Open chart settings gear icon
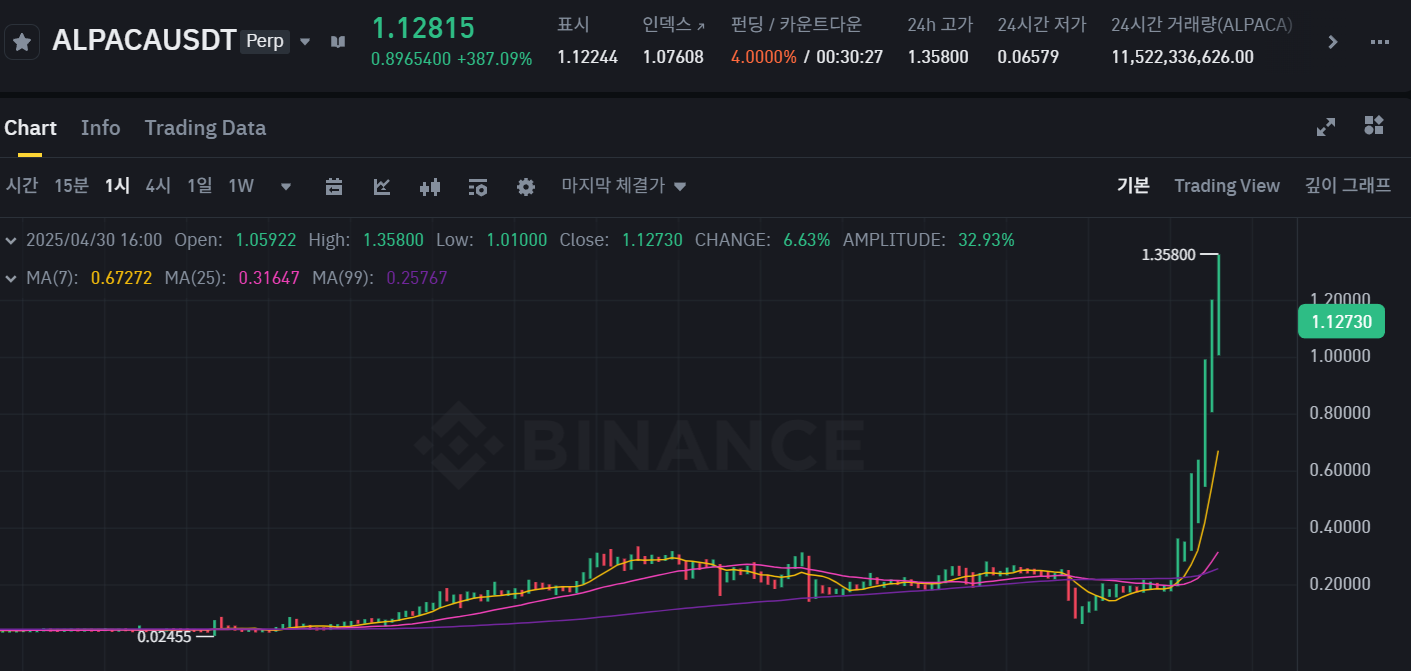Screen dimensions: 1411x671 pyautogui.click(x=526, y=186)
